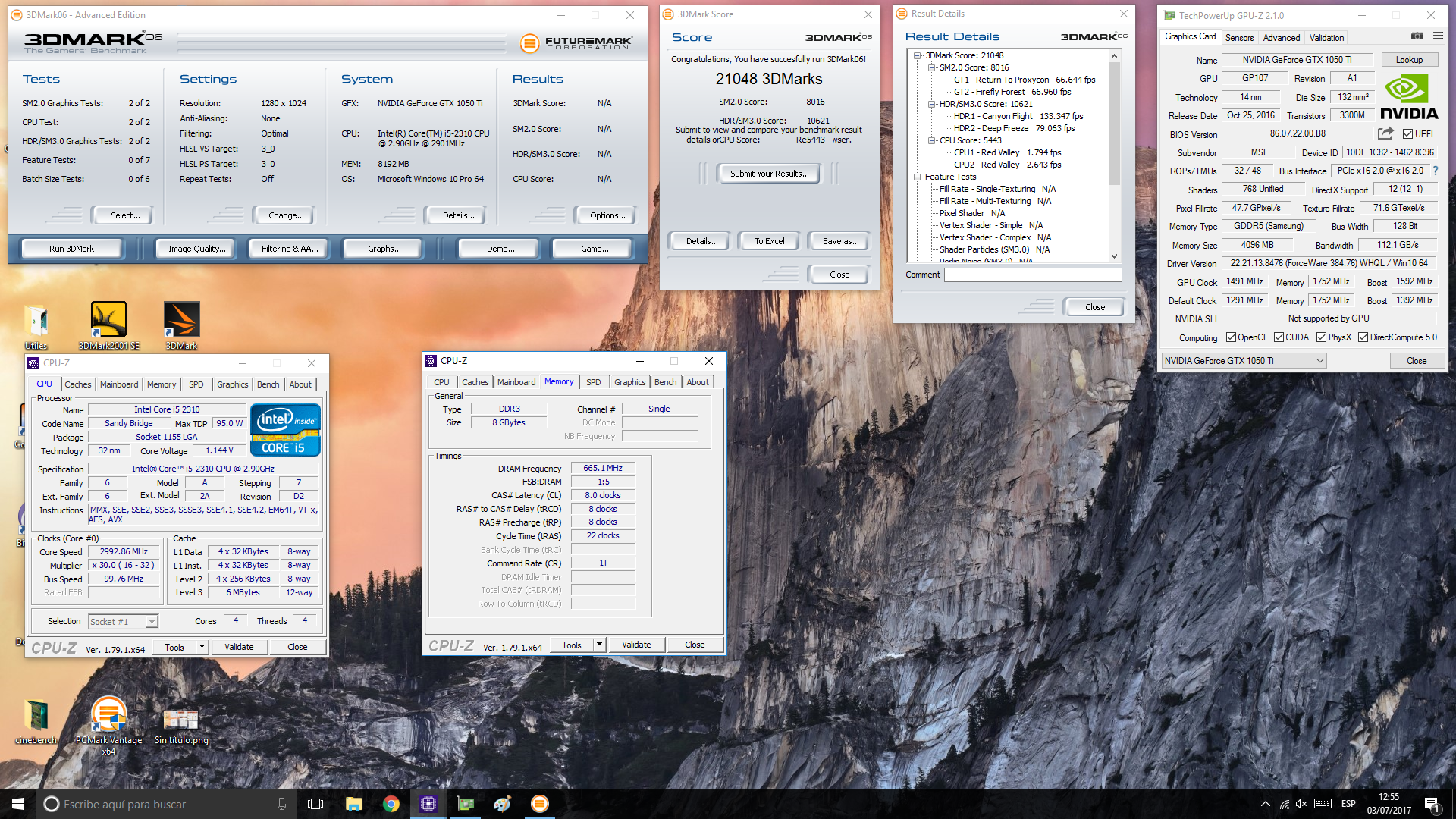Open the SPD tab in Memory CPU-Z window
Viewport: 1456px width, 819px height.
pyautogui.click(x=594, y=382)
